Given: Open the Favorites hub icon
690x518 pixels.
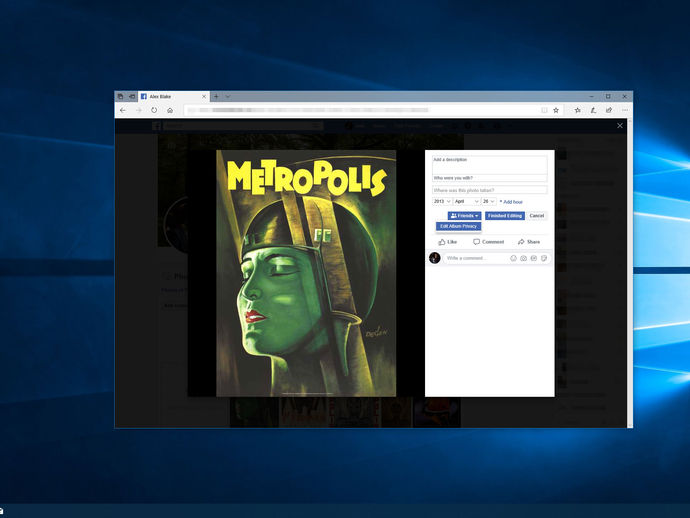Looking at the screenshot, I should pyautogui.click(x=577, y=110).
